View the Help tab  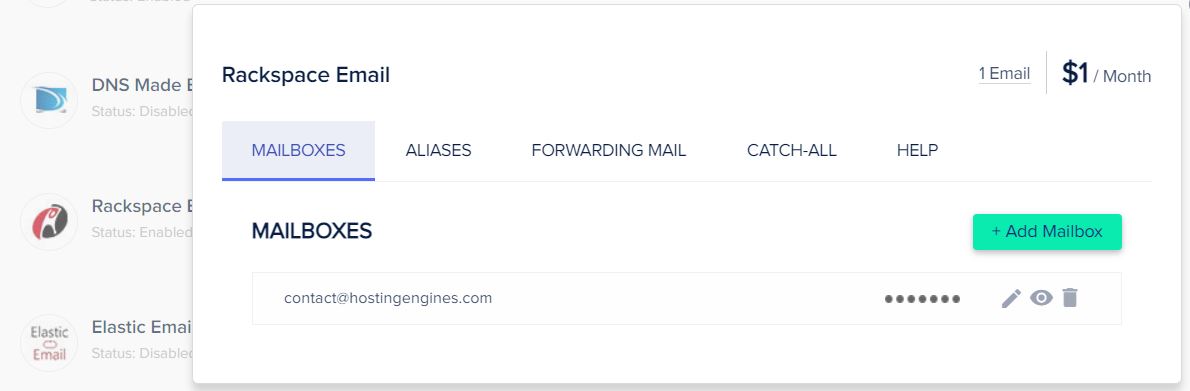click(x=918, y=150)
